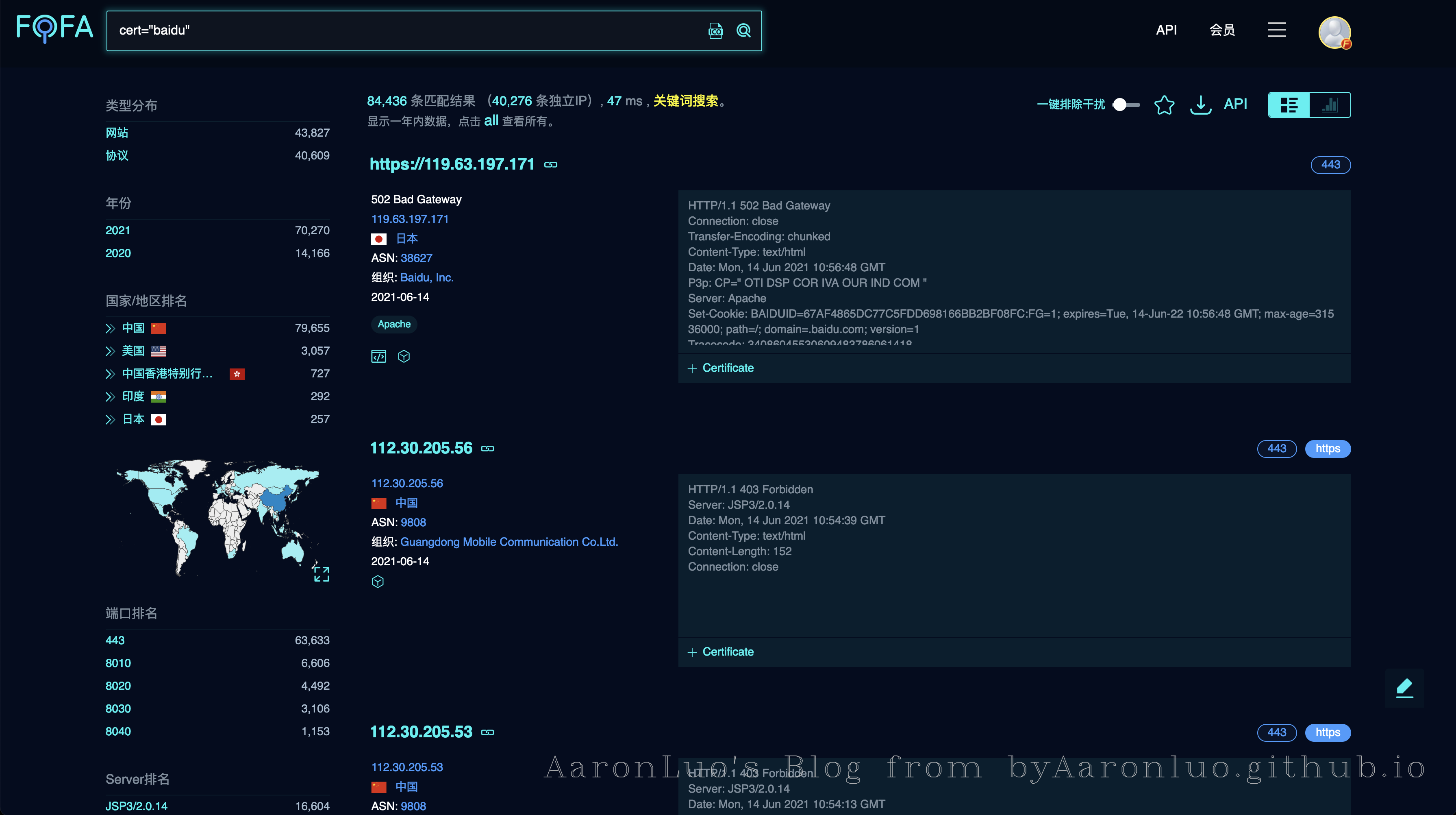1456x815 pixels.
Task: Click the magnifier search icon in search bar
Action: [x=743, y=31]
